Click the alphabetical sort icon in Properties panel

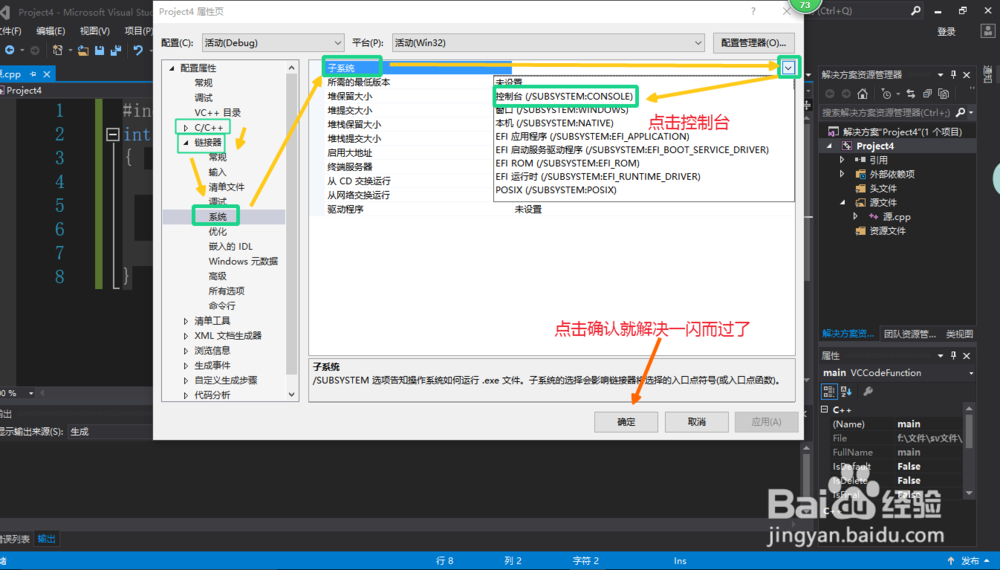tap(846, 391)
